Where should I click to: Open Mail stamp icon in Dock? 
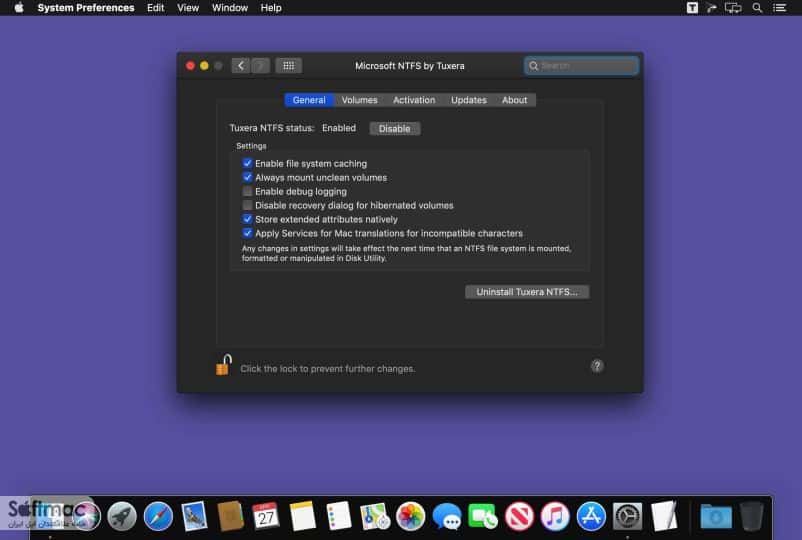[x=194, y=516]
